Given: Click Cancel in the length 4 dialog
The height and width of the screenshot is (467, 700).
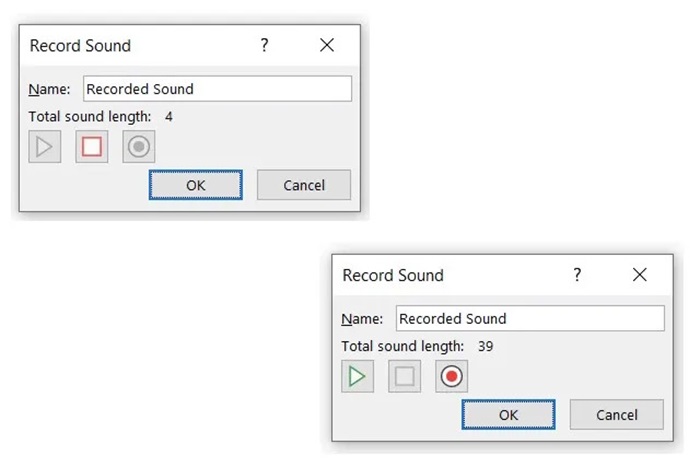Looking at the screenshot, I should [x=304, y=185].
